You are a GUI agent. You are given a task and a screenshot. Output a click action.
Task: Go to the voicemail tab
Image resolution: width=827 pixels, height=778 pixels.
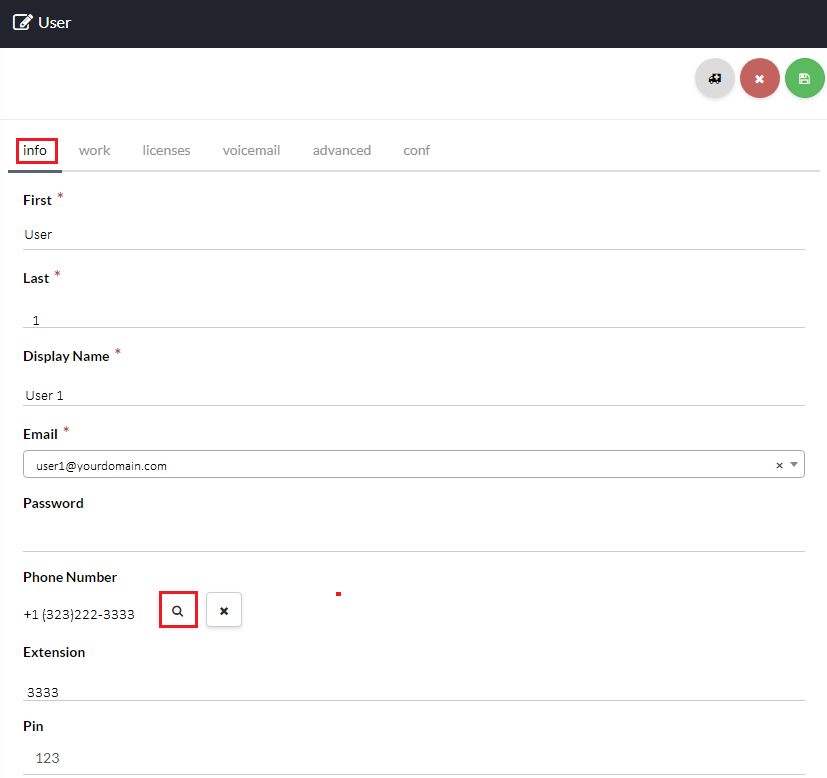[x=251, y=150]
